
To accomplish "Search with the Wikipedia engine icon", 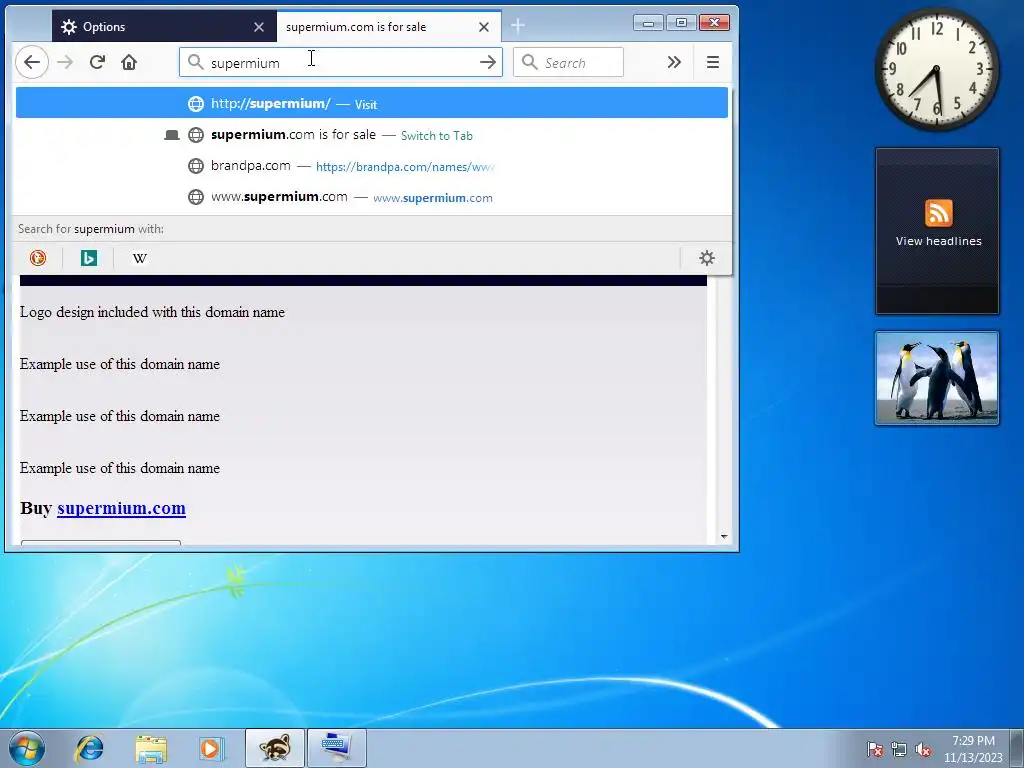I will (x=140, y=258).
